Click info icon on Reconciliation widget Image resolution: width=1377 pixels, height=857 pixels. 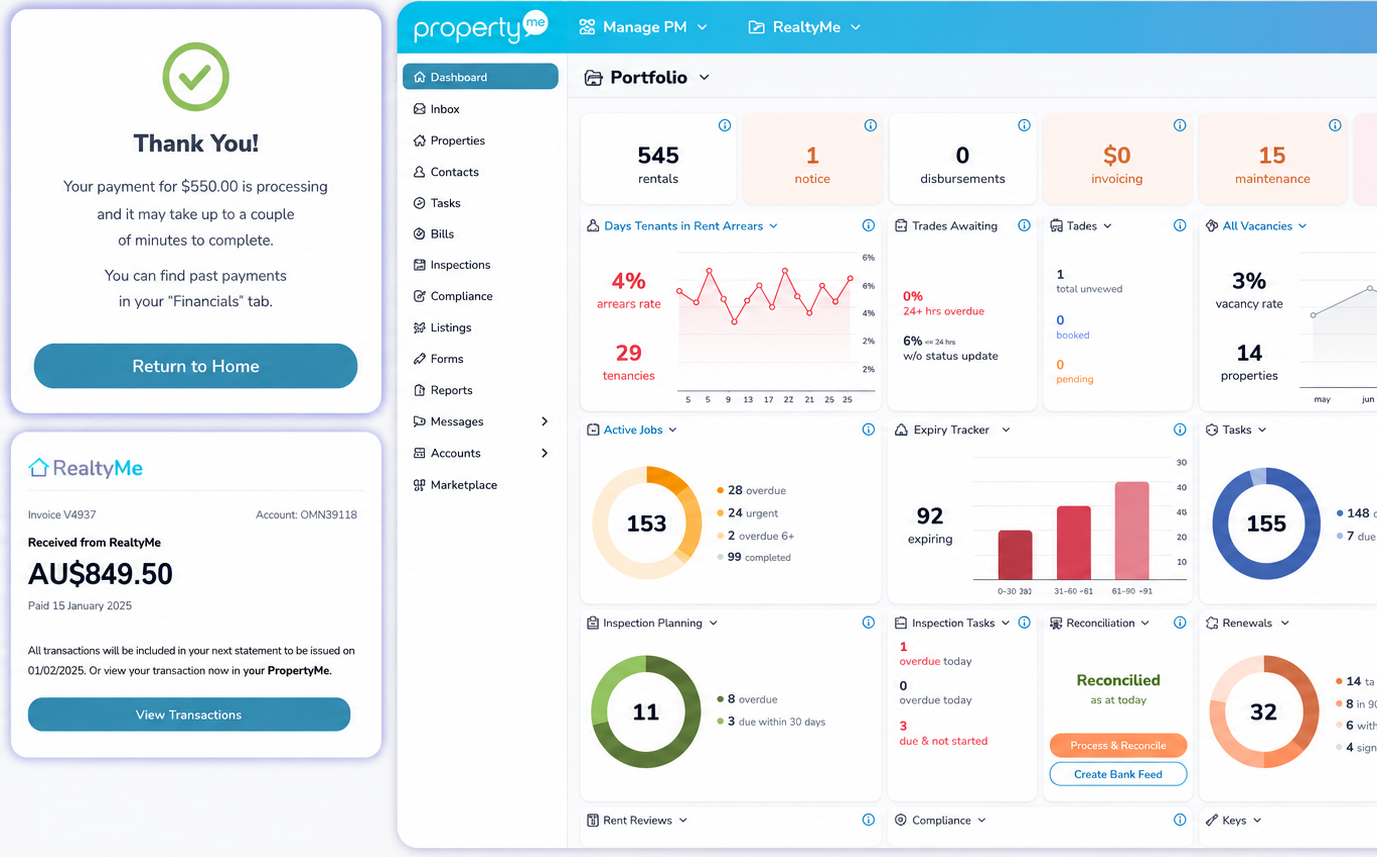point(1180,623)
